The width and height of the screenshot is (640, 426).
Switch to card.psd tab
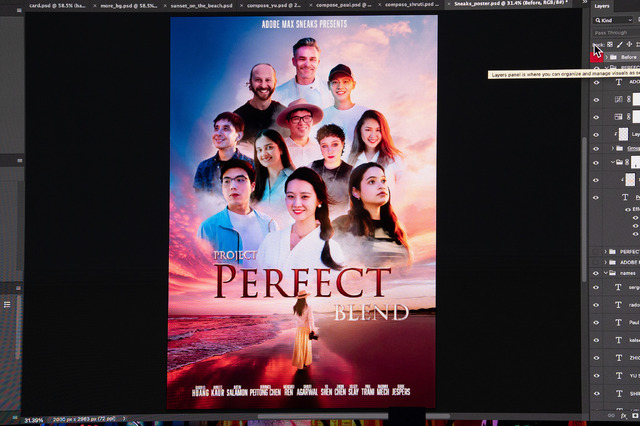pyautogui.click(x=57, y=5)
